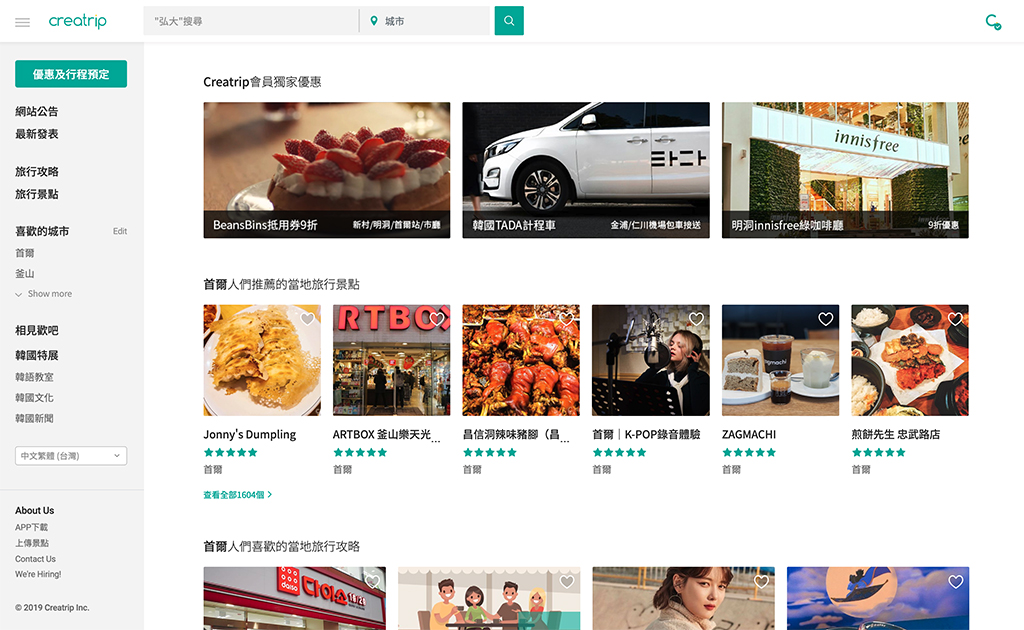
Task: Toggle favorite on the 煎餅先生 忠武路店 card
Action: click(x=955, y=319)
